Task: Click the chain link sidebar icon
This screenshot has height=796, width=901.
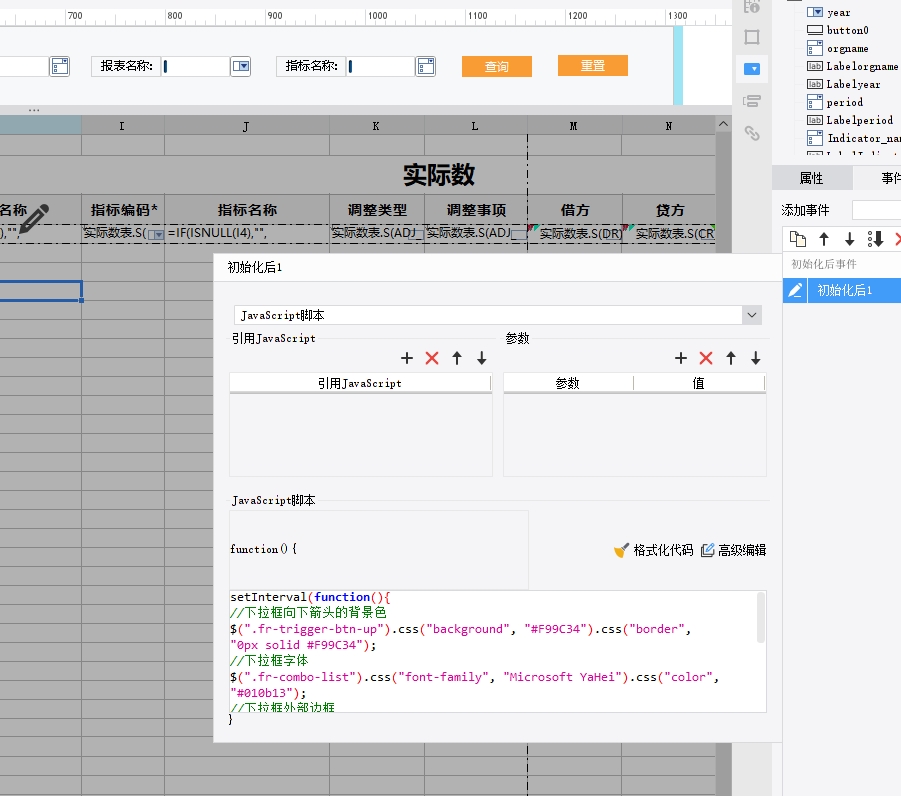Action: 752,133
